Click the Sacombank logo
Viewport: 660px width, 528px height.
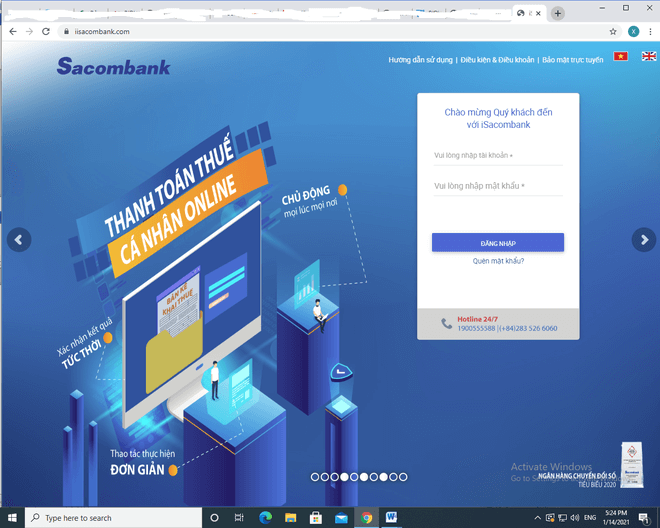[114, 66]
